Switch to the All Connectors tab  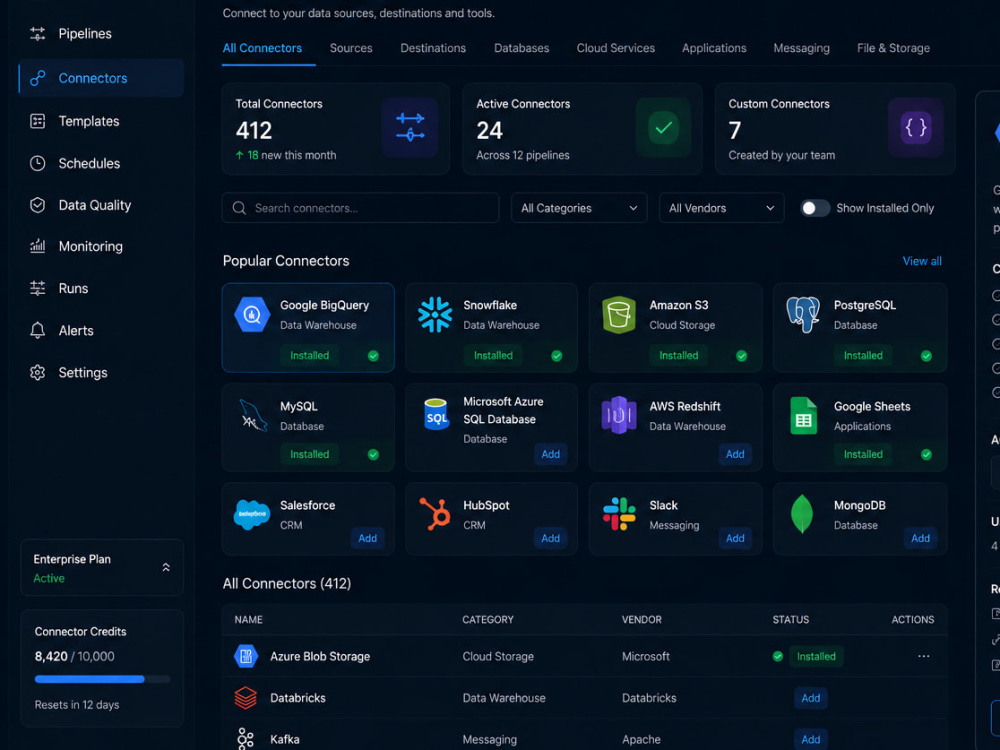[262, 48]
